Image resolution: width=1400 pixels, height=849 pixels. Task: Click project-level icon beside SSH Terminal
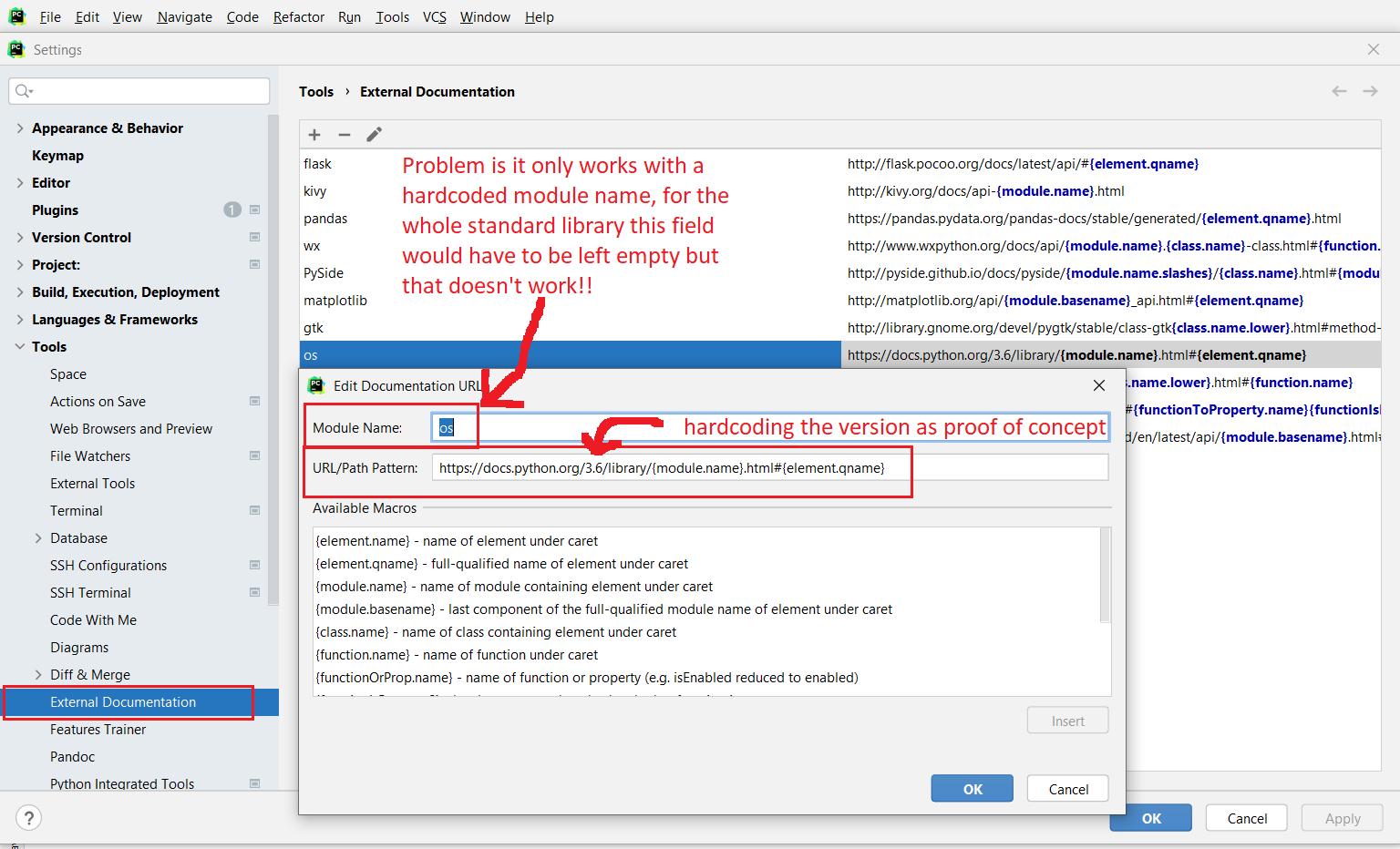coord(255,592)
